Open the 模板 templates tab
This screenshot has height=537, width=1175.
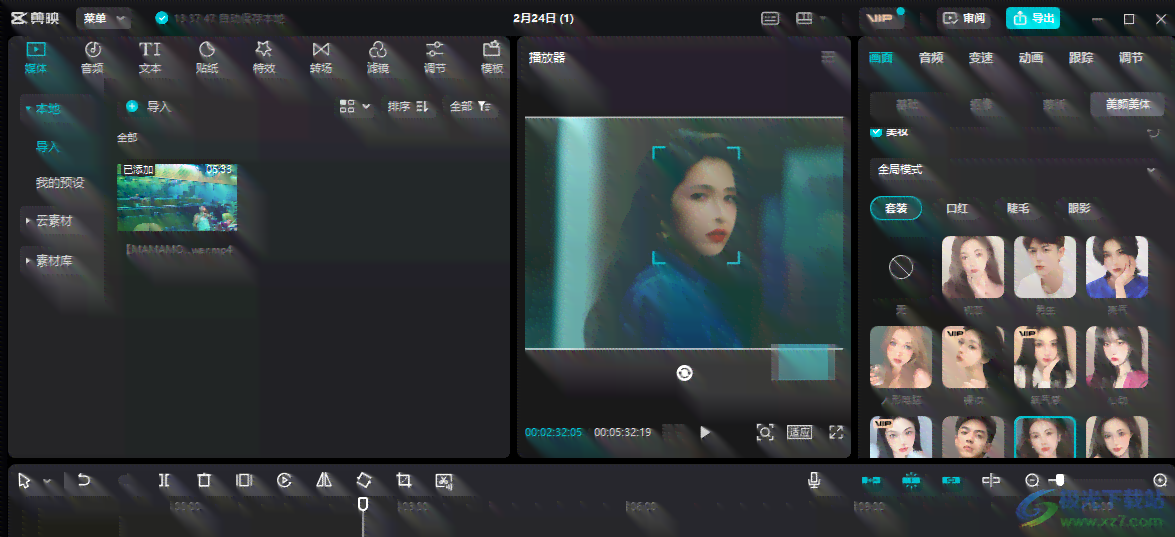pyautogui.click(x=492, y=58)
